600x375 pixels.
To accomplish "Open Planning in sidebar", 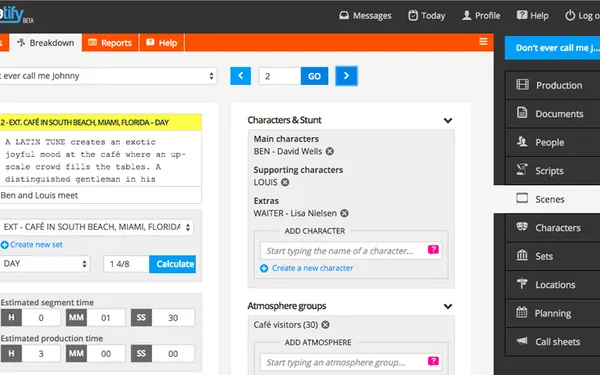I will [x=553, y=313].
